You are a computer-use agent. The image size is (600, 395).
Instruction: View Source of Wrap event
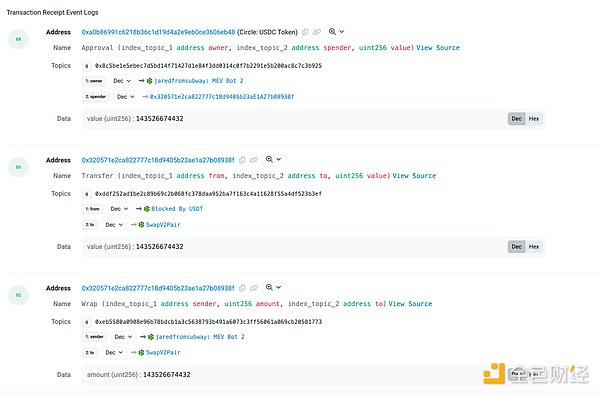pyautogui.click(x=410, y=304)
